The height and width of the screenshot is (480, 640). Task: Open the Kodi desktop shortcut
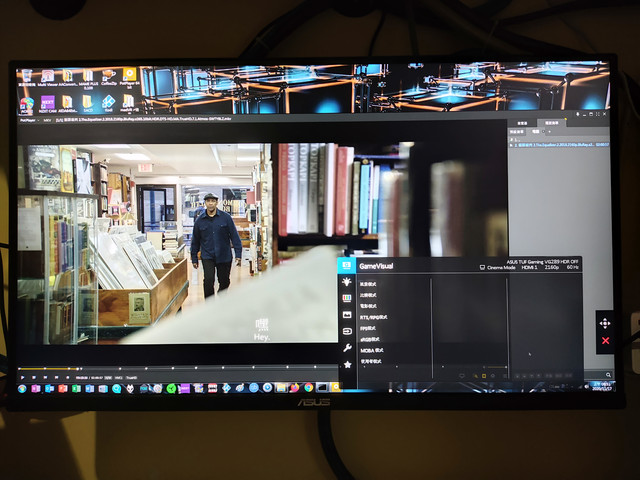coord(108,104)
